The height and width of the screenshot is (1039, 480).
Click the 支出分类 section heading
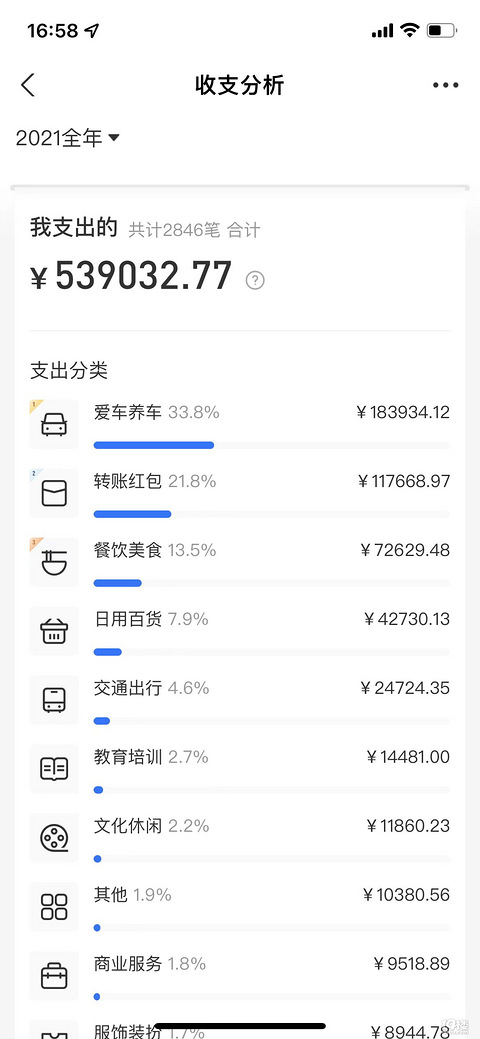(x=69, y=370)
